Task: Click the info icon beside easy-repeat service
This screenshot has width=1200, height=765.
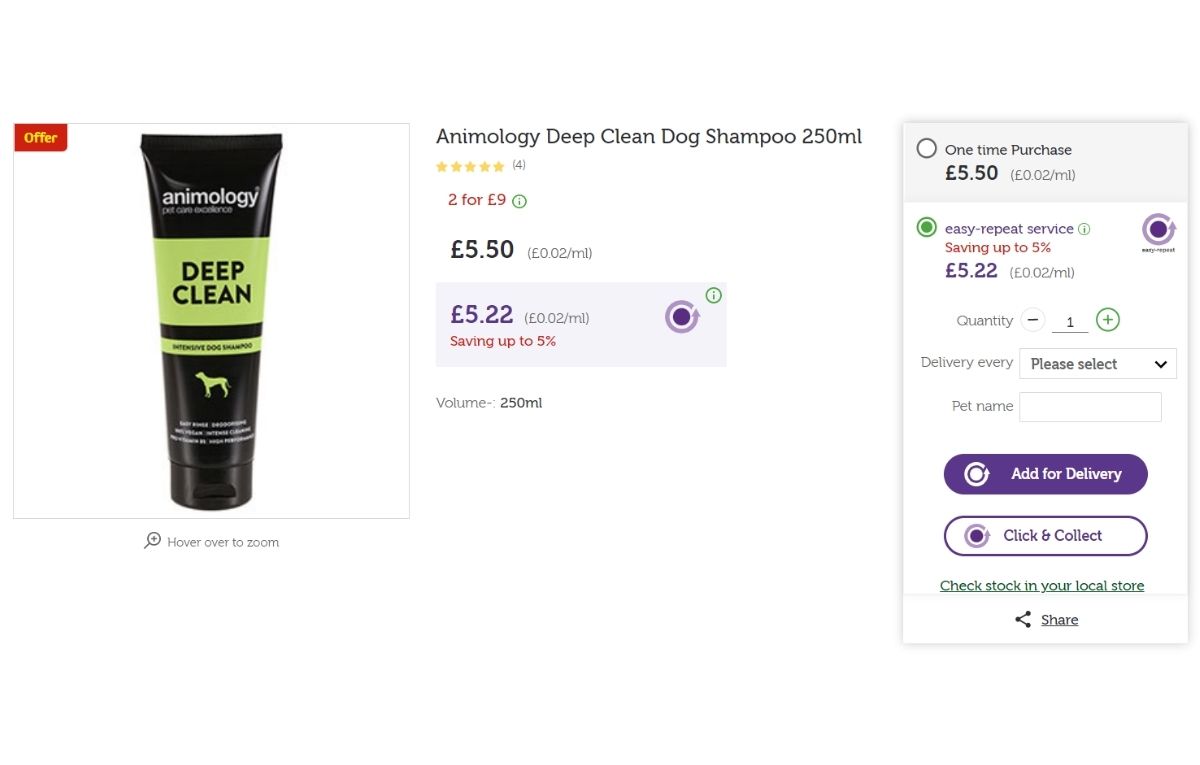Action: [1084, 229]
